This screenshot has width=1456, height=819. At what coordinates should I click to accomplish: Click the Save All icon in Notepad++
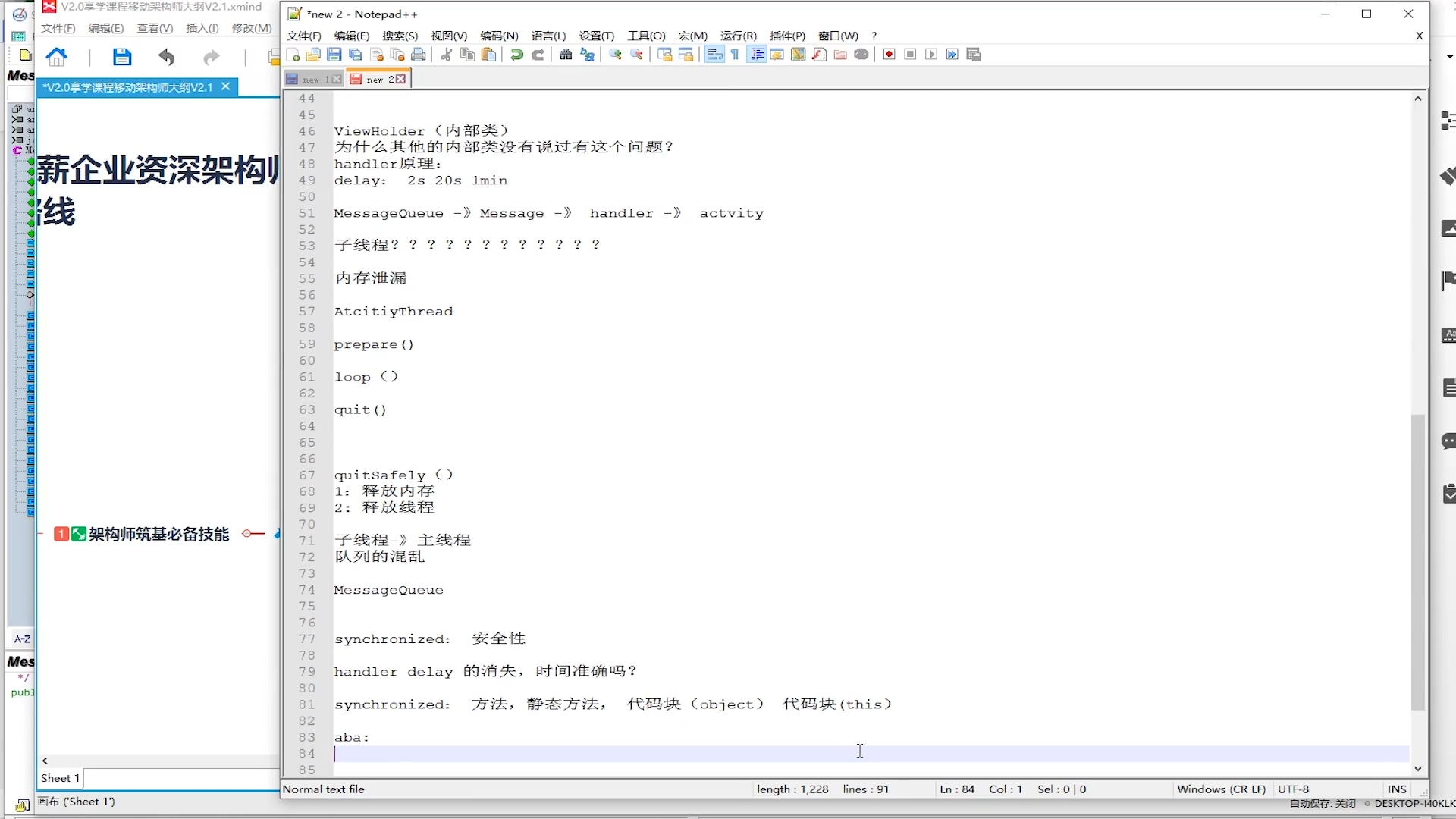(x=355, y=55)
